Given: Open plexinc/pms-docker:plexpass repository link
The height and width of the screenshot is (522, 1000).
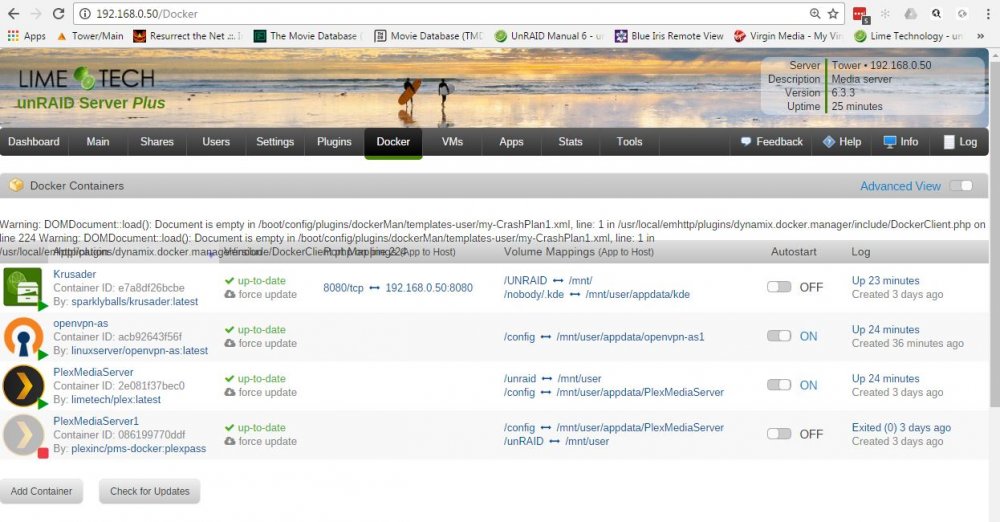Looking at the screenshot, I should click(138, 449).
